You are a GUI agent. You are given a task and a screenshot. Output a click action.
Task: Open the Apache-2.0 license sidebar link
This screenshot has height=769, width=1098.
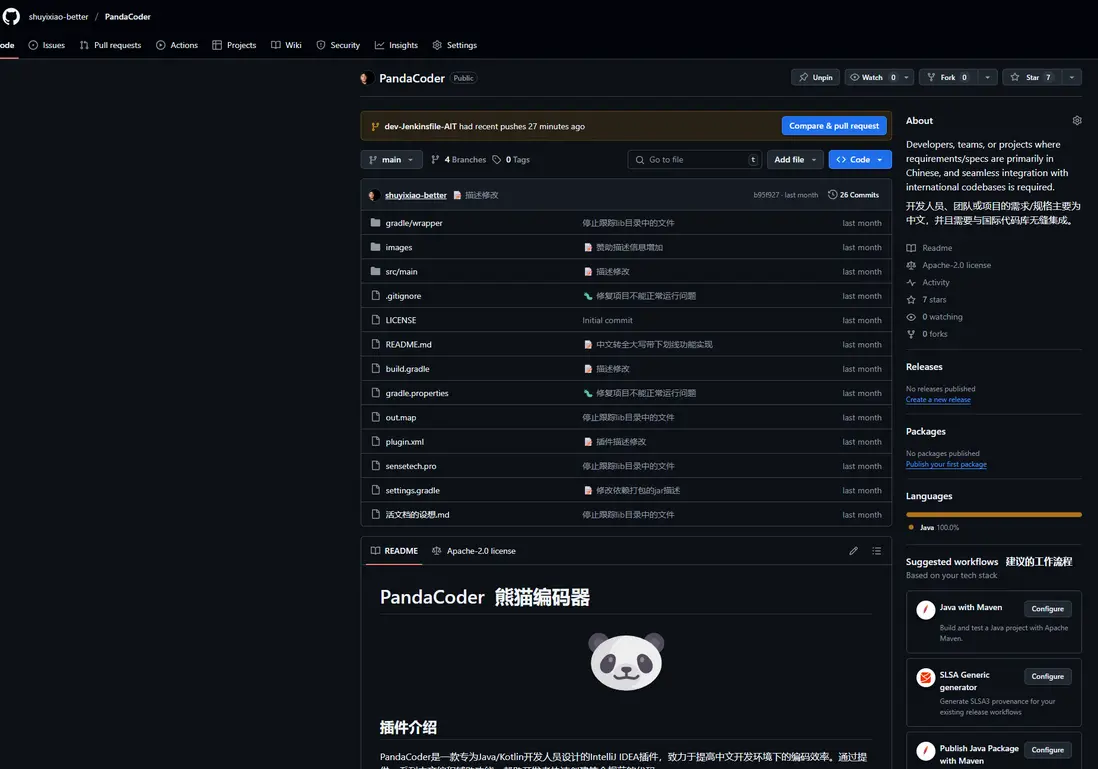coord(949,265)
